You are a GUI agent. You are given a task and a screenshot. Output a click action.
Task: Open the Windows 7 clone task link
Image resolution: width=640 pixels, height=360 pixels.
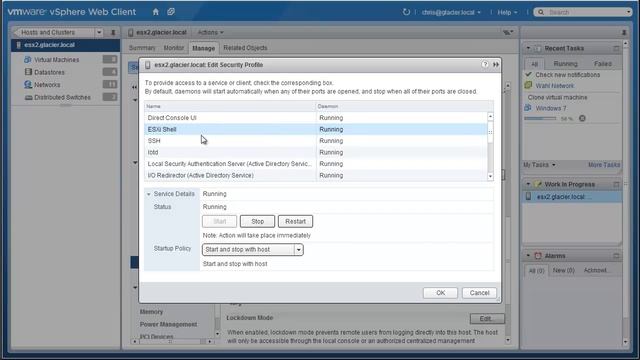click(551, 108)
